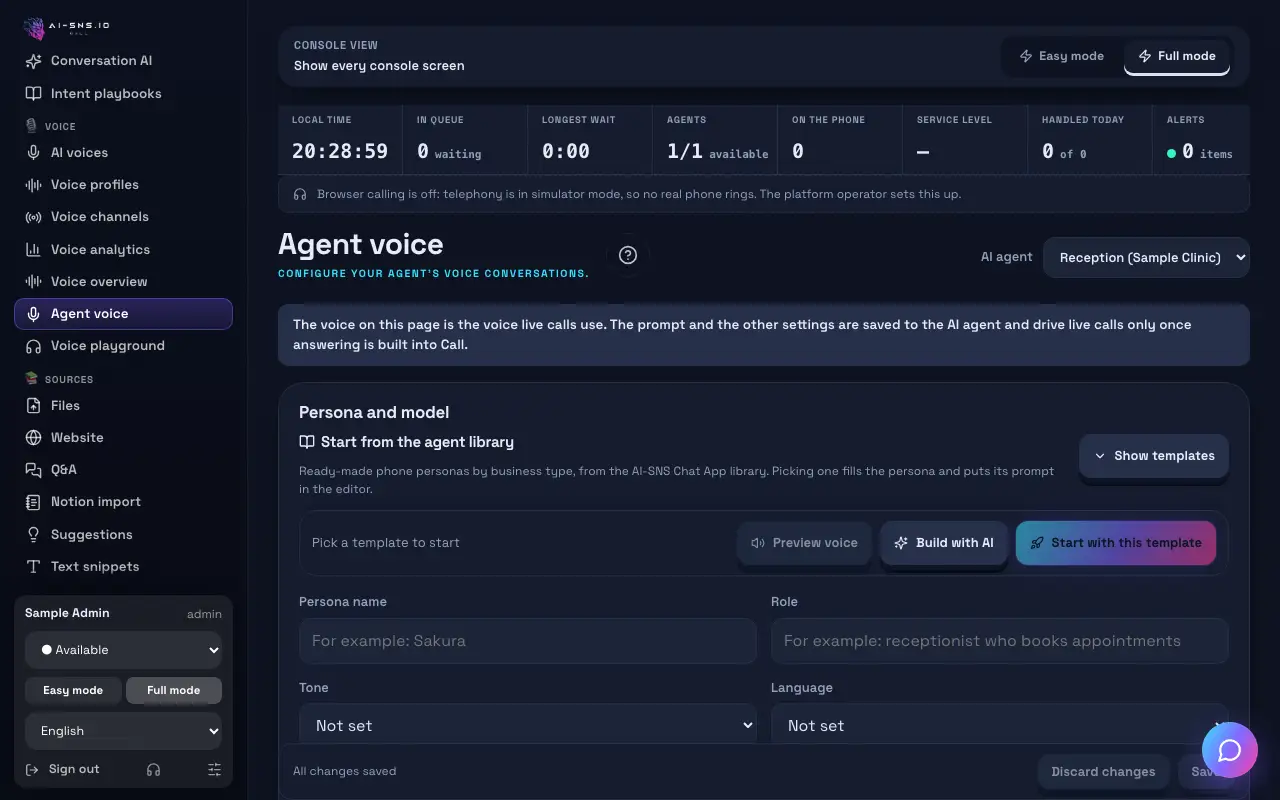
Task: Click the Discard changes button
Action: [x=1104, y=772]
